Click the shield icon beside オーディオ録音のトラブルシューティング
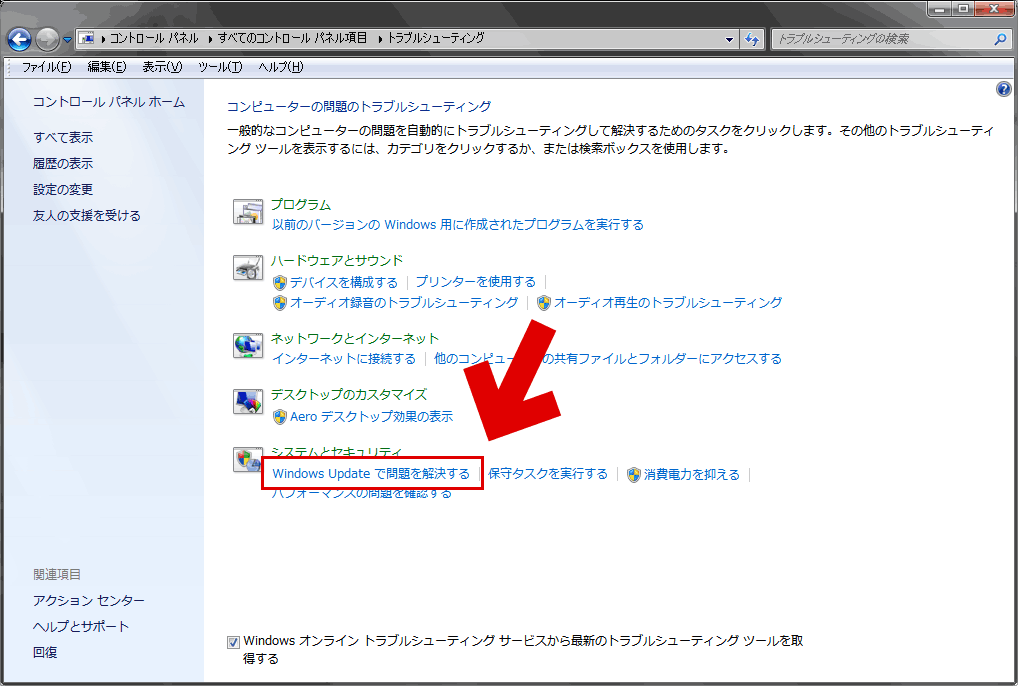 [x=280, y=302]
